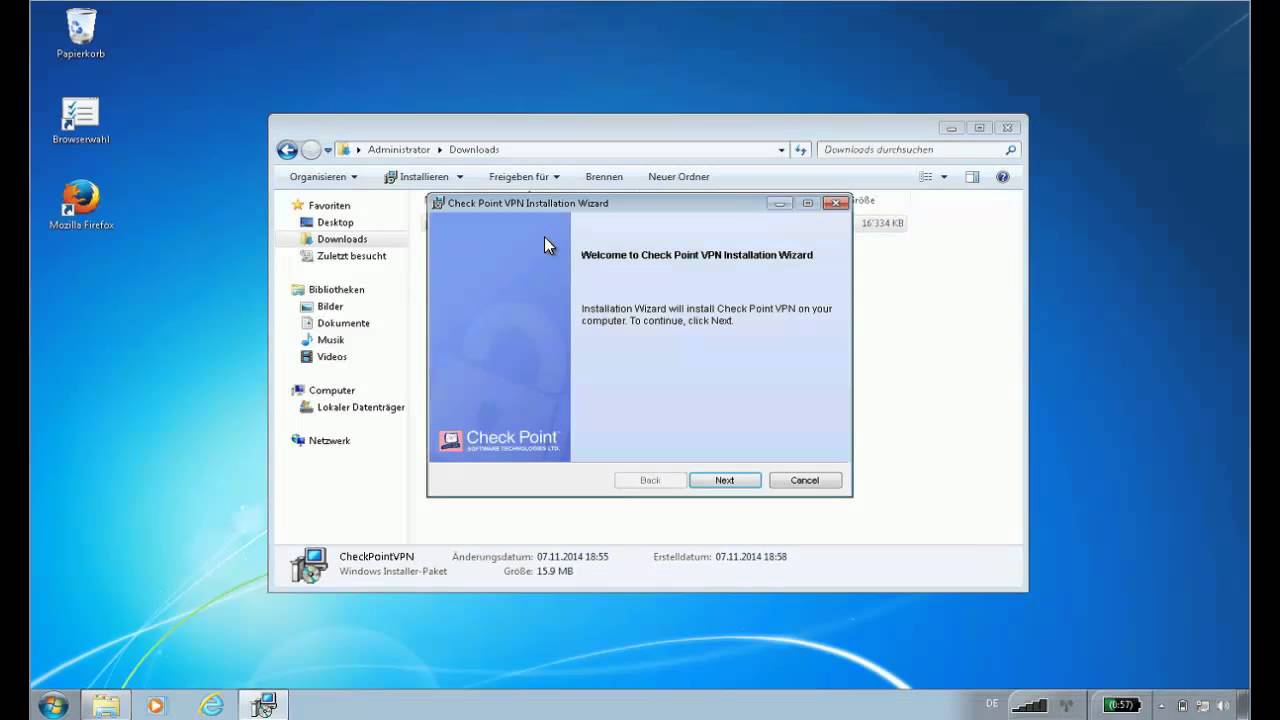Launch Mozilla Firefox from desktop icon

(81, 205)
